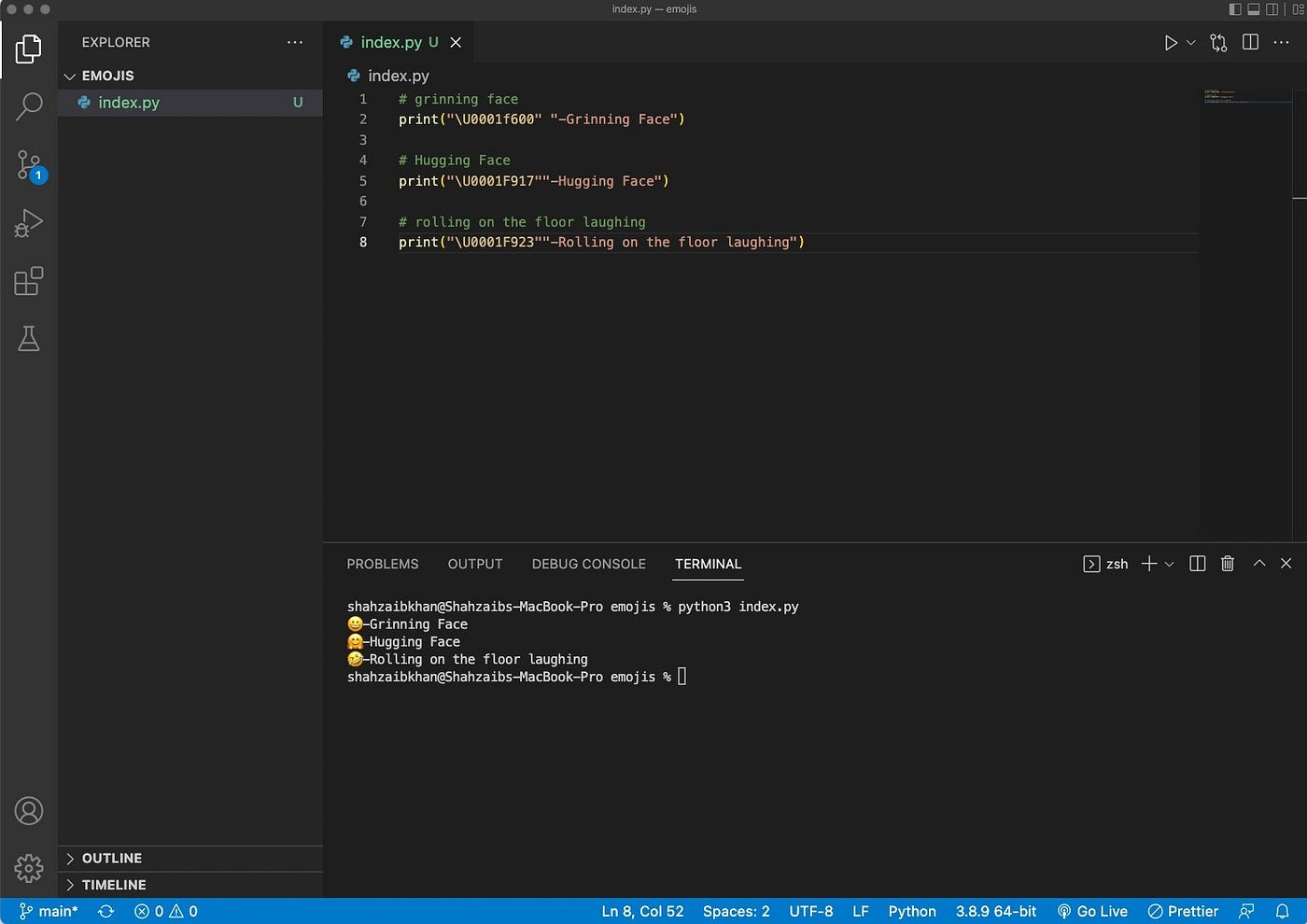Close the terminal panel
The width and height of the screenshot is (1307, 924).
click(x=1286, y=564)
